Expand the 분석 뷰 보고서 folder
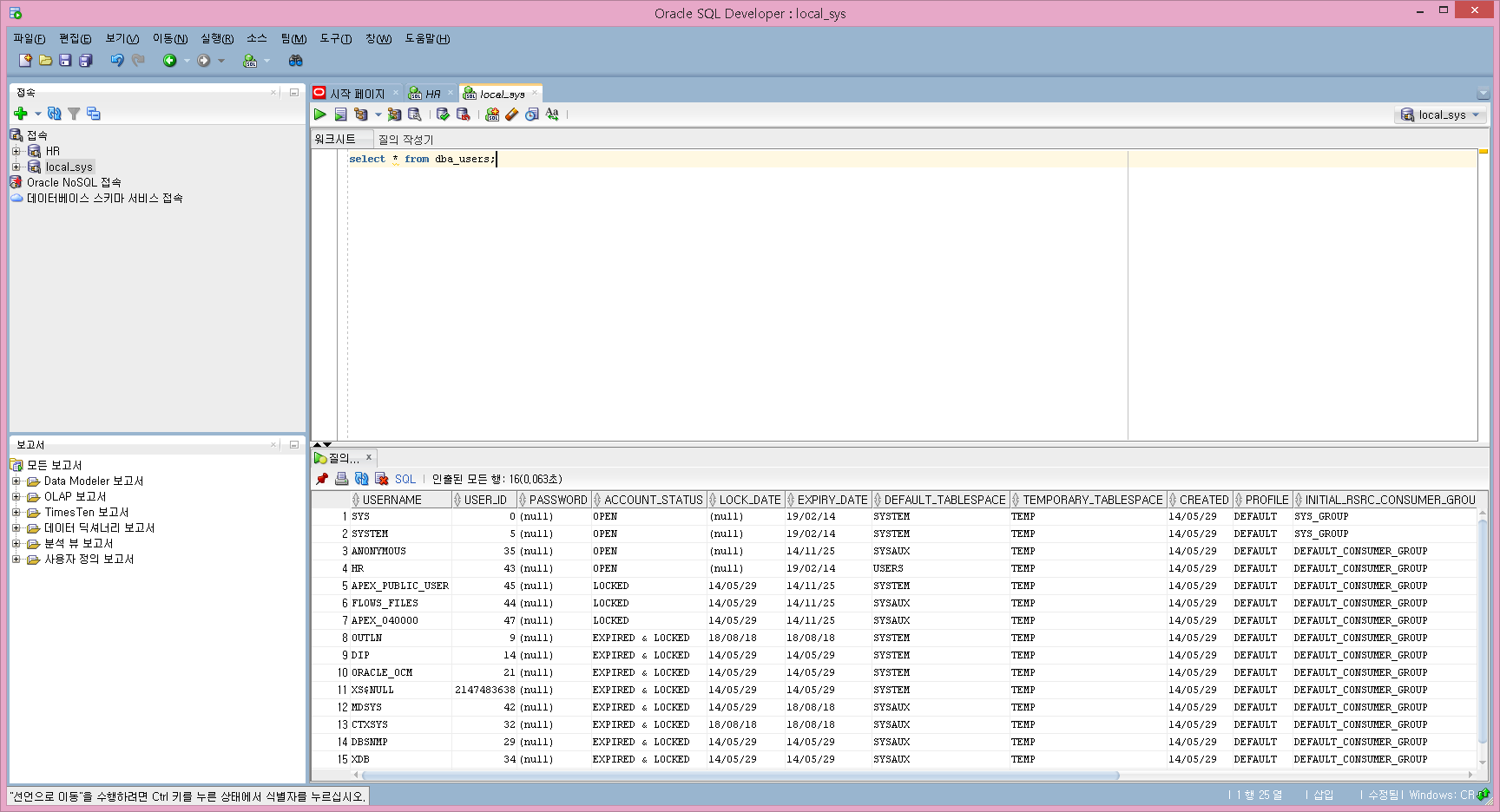The width and height of the screenshot is (1500, 812). (16, 543)
